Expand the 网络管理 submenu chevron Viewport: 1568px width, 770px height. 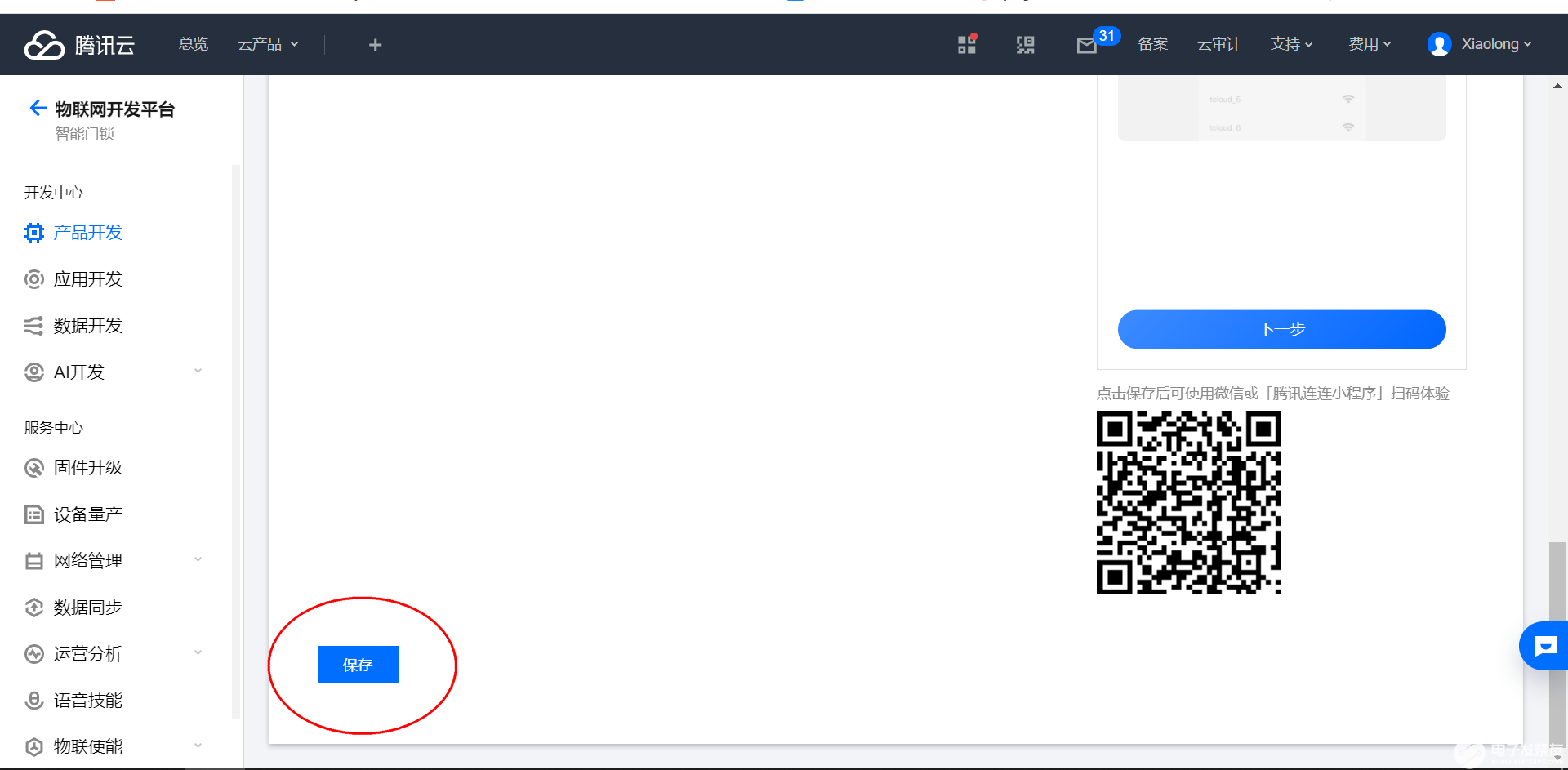click(198, 560)
